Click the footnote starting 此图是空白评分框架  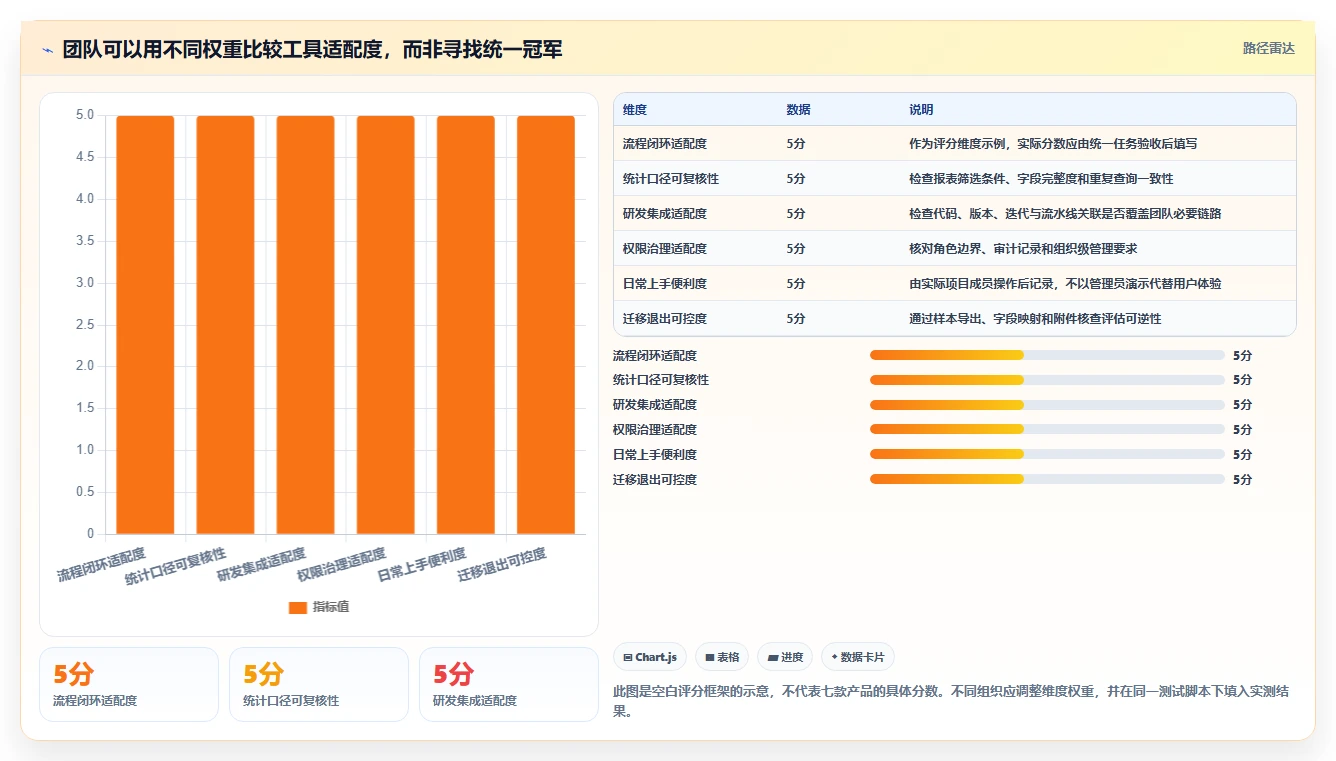click(x=950, y=702)
